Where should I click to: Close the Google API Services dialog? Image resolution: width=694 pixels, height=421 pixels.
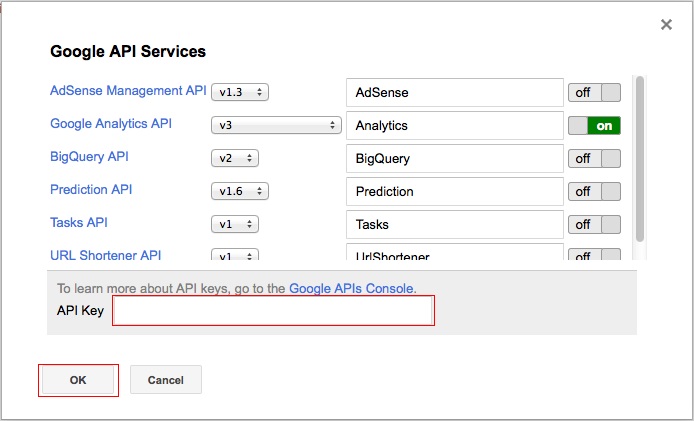[666, 24]
